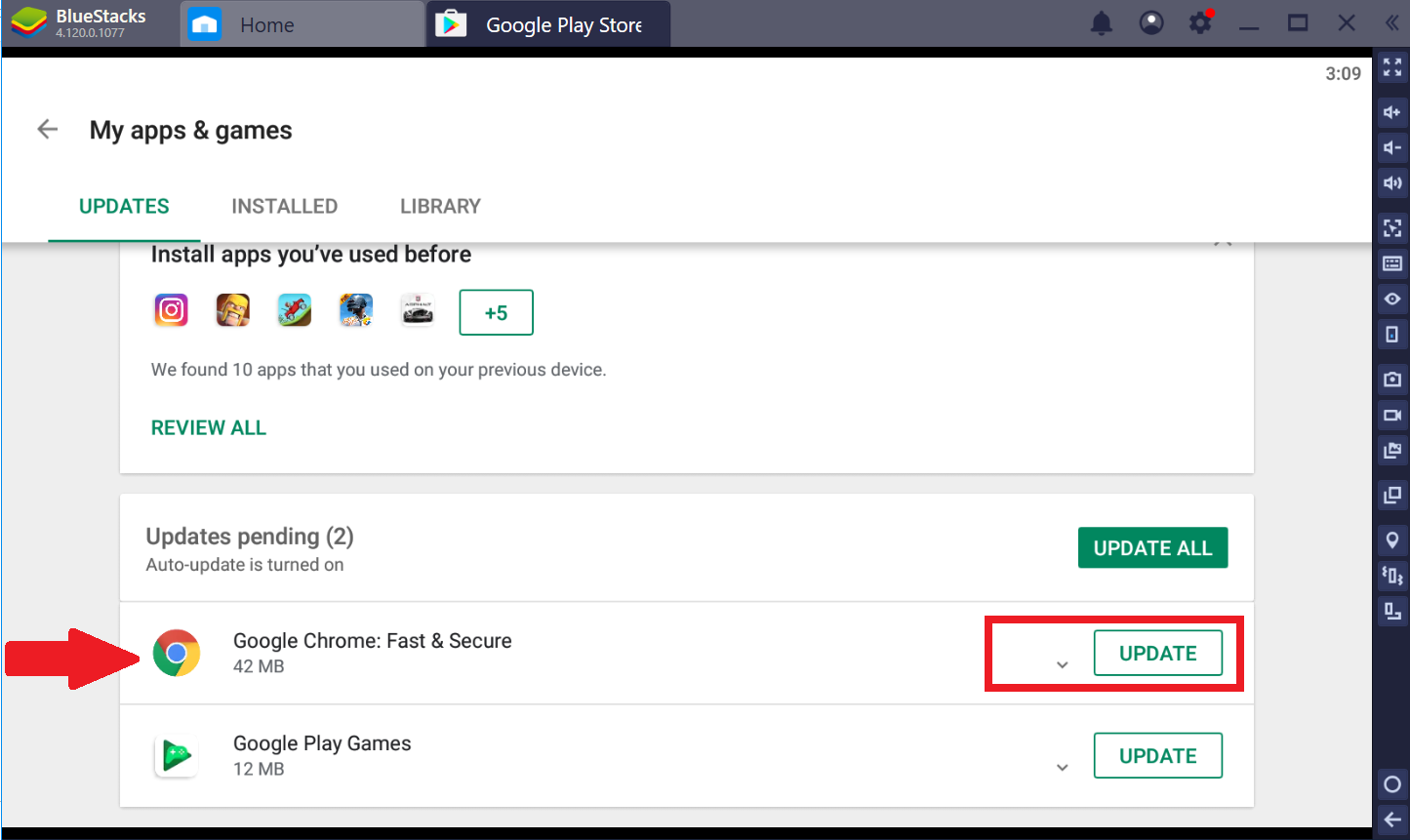
Task: Click the 12 MB size label
Action: [x=259, y=769]
